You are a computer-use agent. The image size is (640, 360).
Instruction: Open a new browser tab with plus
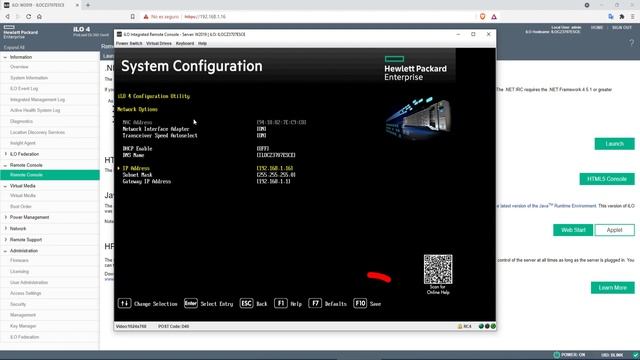pos(88,5)
